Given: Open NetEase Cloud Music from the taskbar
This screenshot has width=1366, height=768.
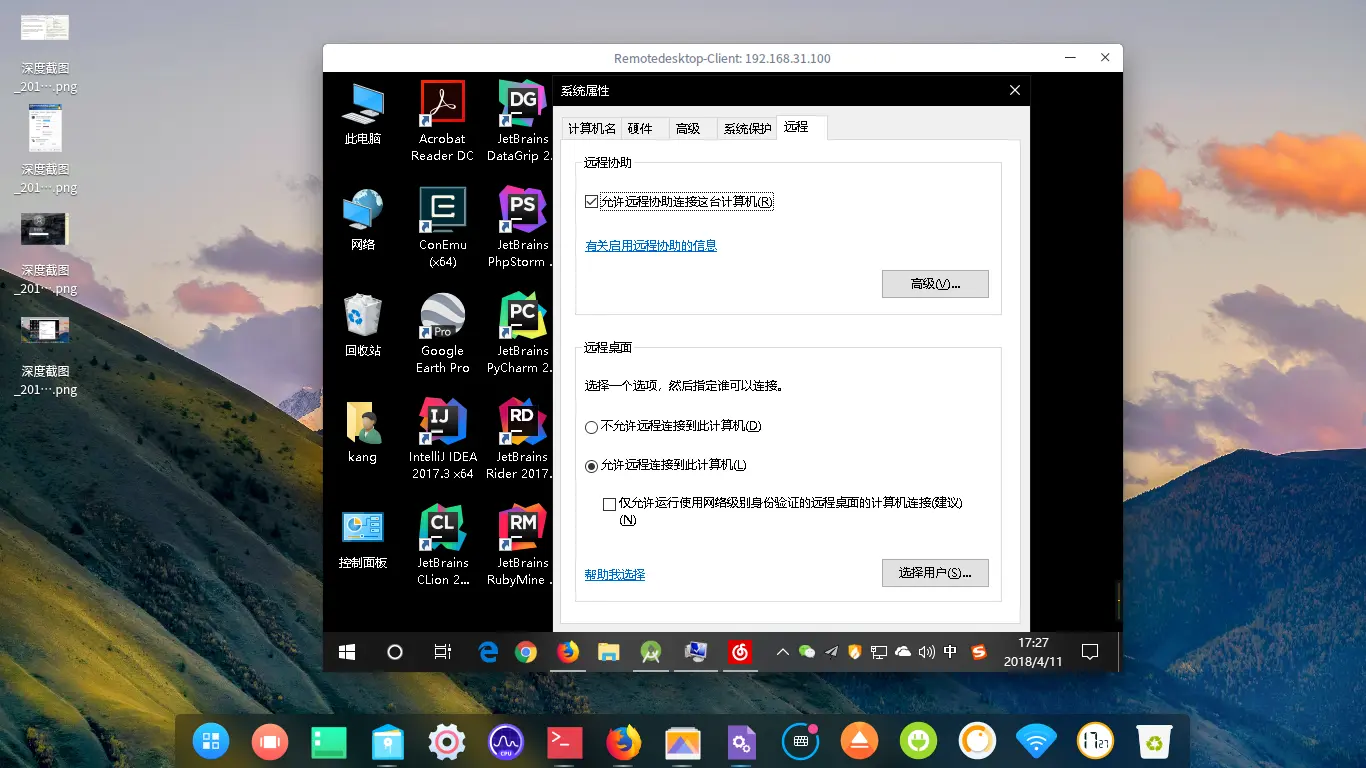Looking at the screenshot, I should 737,652.
